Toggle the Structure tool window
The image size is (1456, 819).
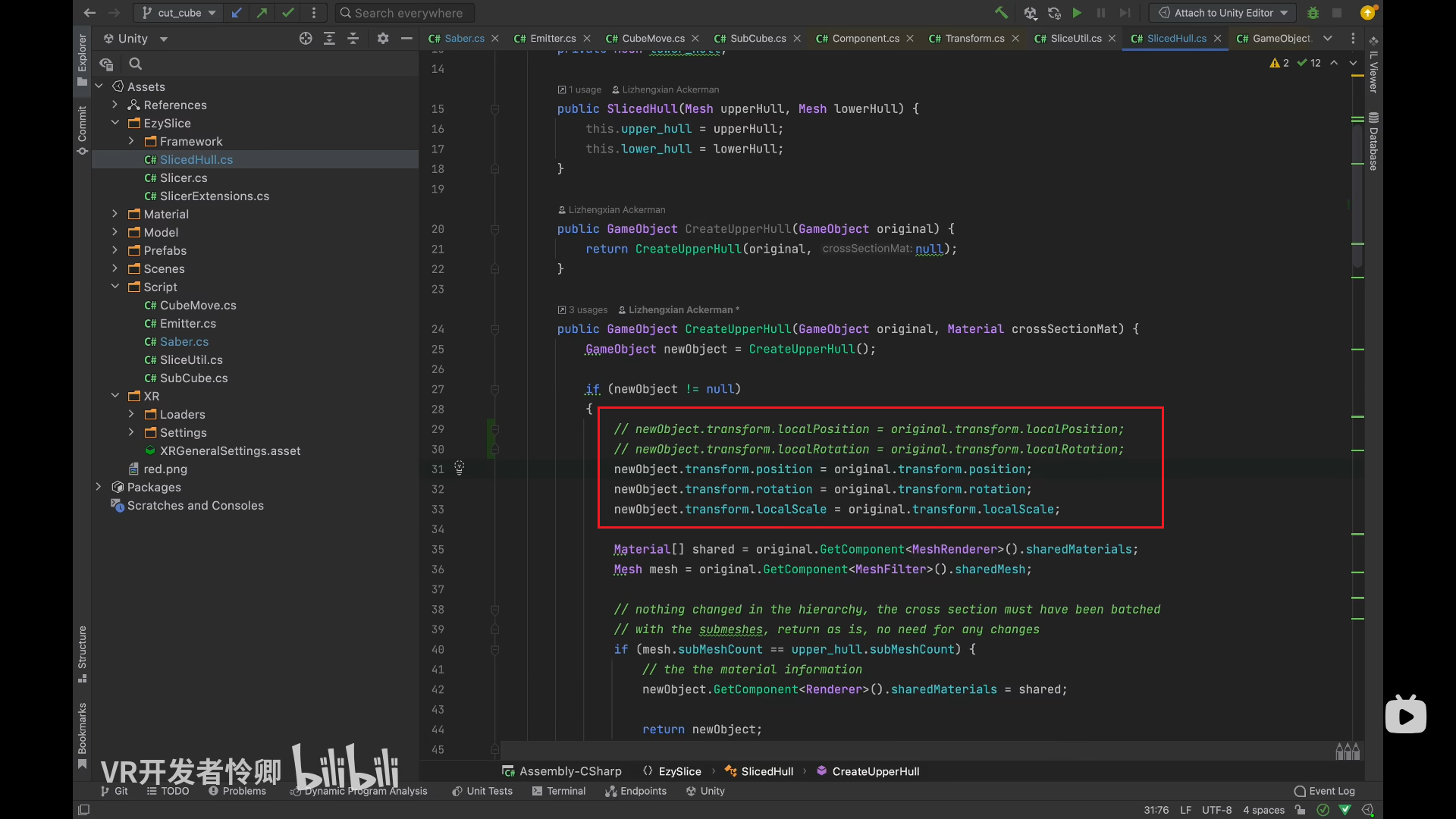pos(82,654)
